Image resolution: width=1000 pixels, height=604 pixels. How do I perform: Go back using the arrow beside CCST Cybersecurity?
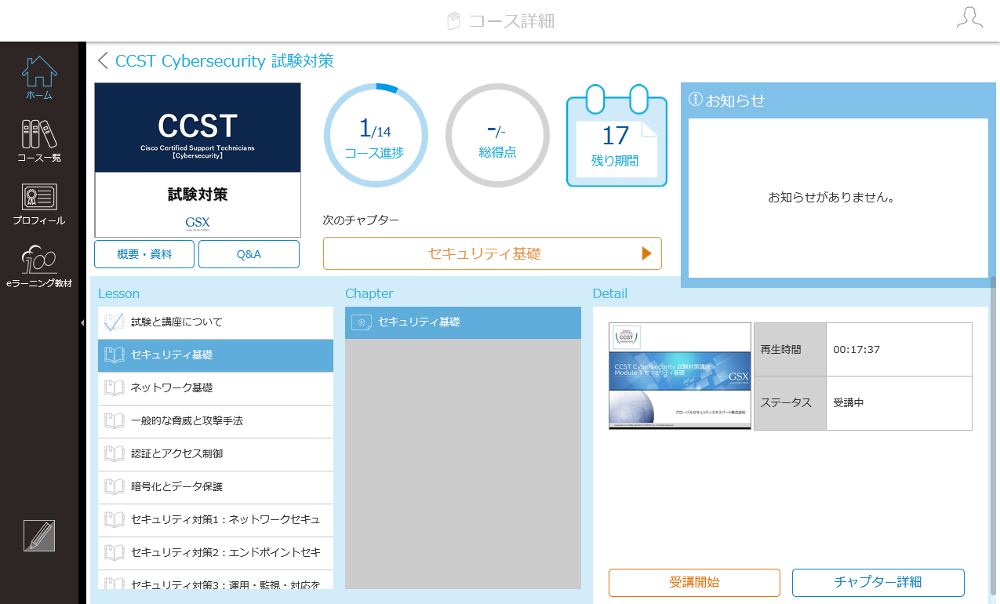[103, 61]
